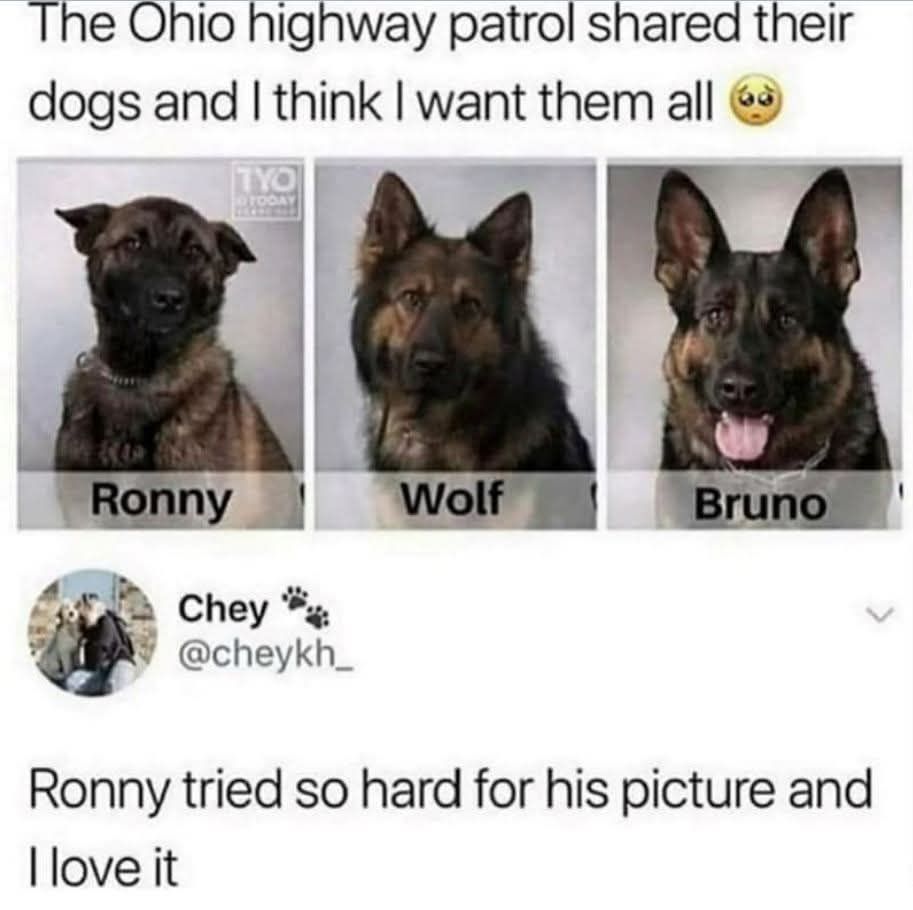Click the TYO watermark logo on Ronny's photo
The width and height of the screenshot is (913, 910).
point(268,191)
